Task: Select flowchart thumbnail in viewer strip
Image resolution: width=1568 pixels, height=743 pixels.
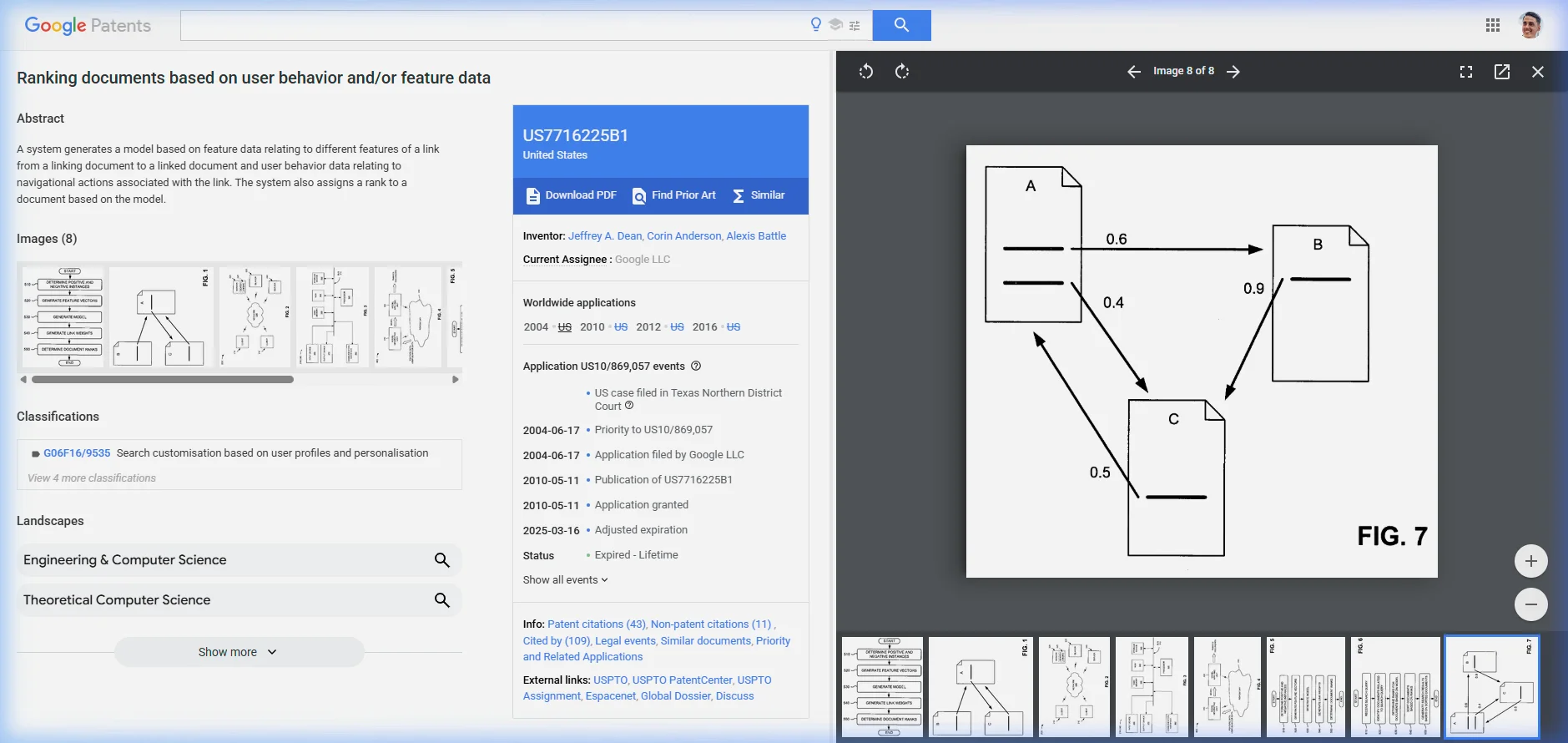Action: (x=882, y=687)
